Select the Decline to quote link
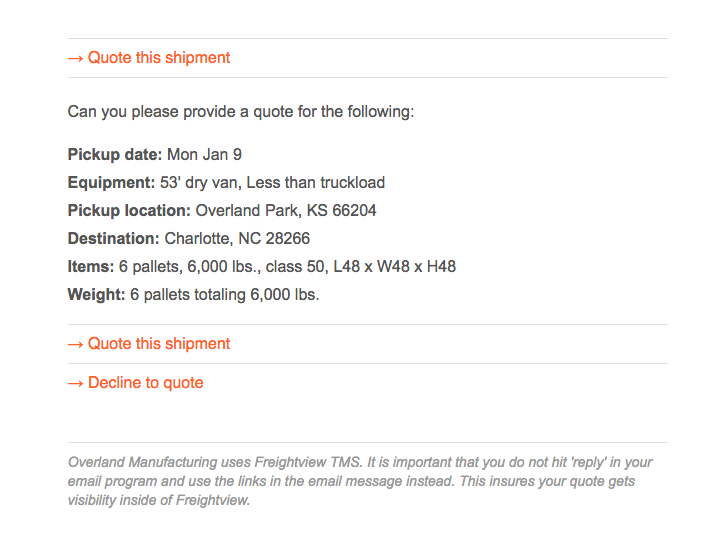This screenshot has height=555, width=708. tap(145, 382)
